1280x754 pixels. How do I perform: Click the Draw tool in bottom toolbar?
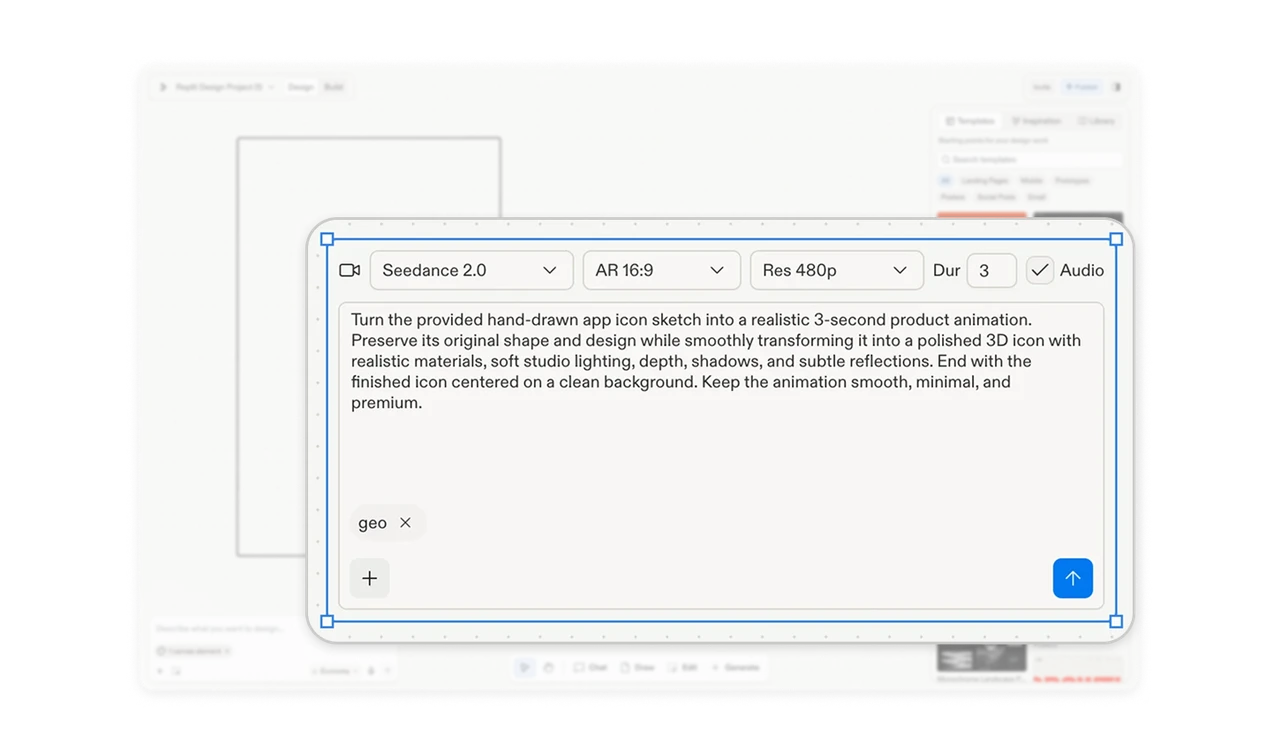[x=637, y=667]
